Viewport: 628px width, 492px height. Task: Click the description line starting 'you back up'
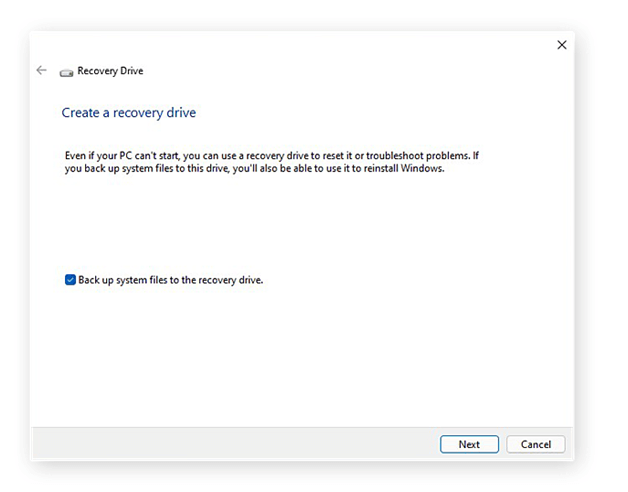250,169
